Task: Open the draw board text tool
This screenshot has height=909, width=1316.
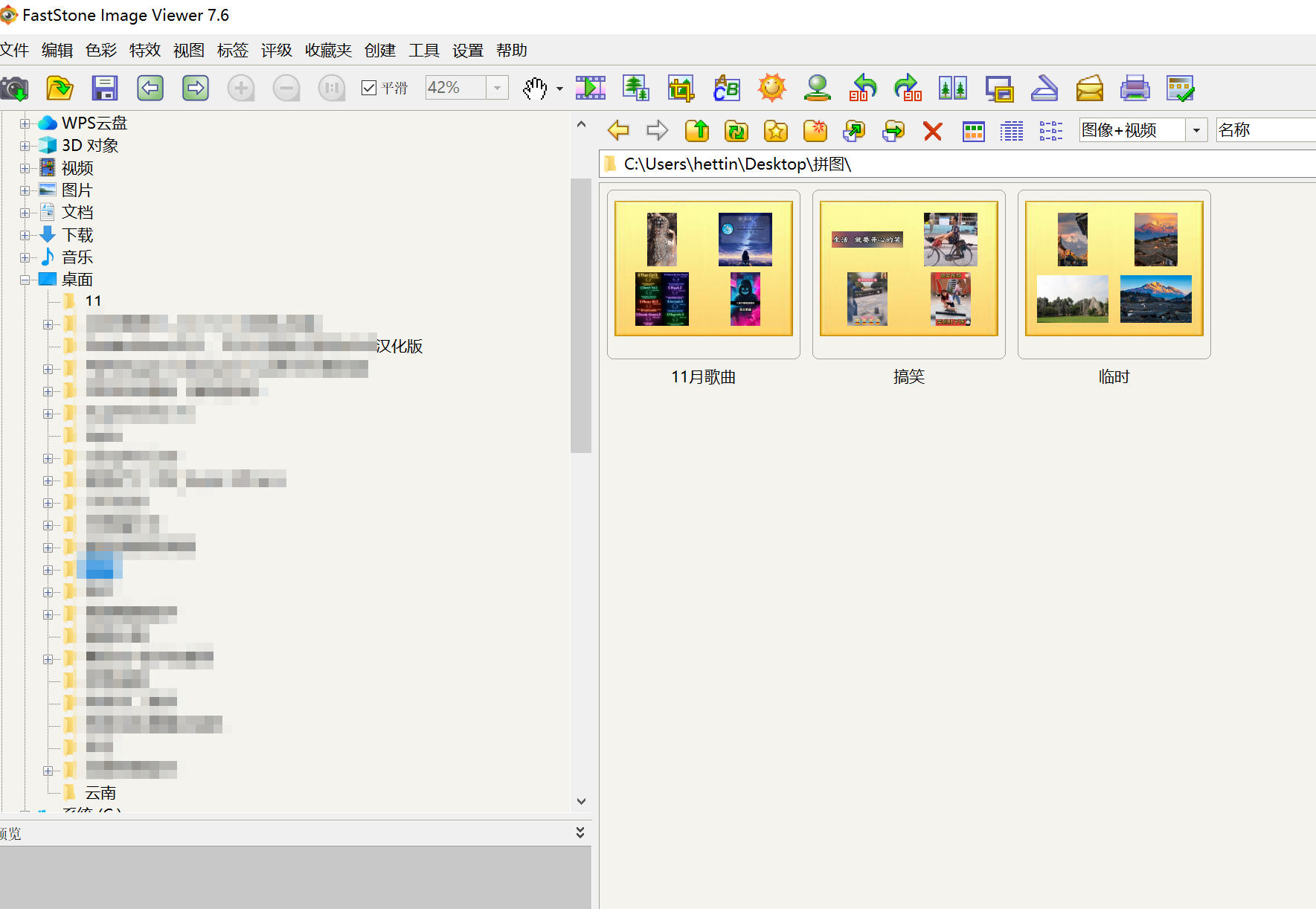Action: [727, 89]
